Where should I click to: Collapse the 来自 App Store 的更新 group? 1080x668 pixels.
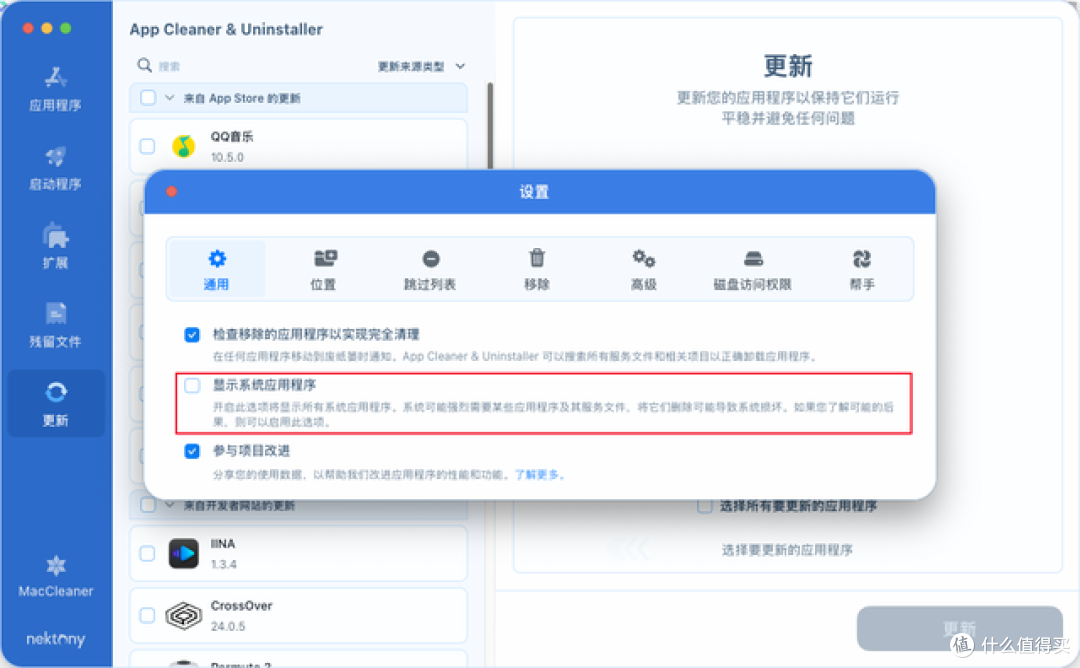click(169, 98)
